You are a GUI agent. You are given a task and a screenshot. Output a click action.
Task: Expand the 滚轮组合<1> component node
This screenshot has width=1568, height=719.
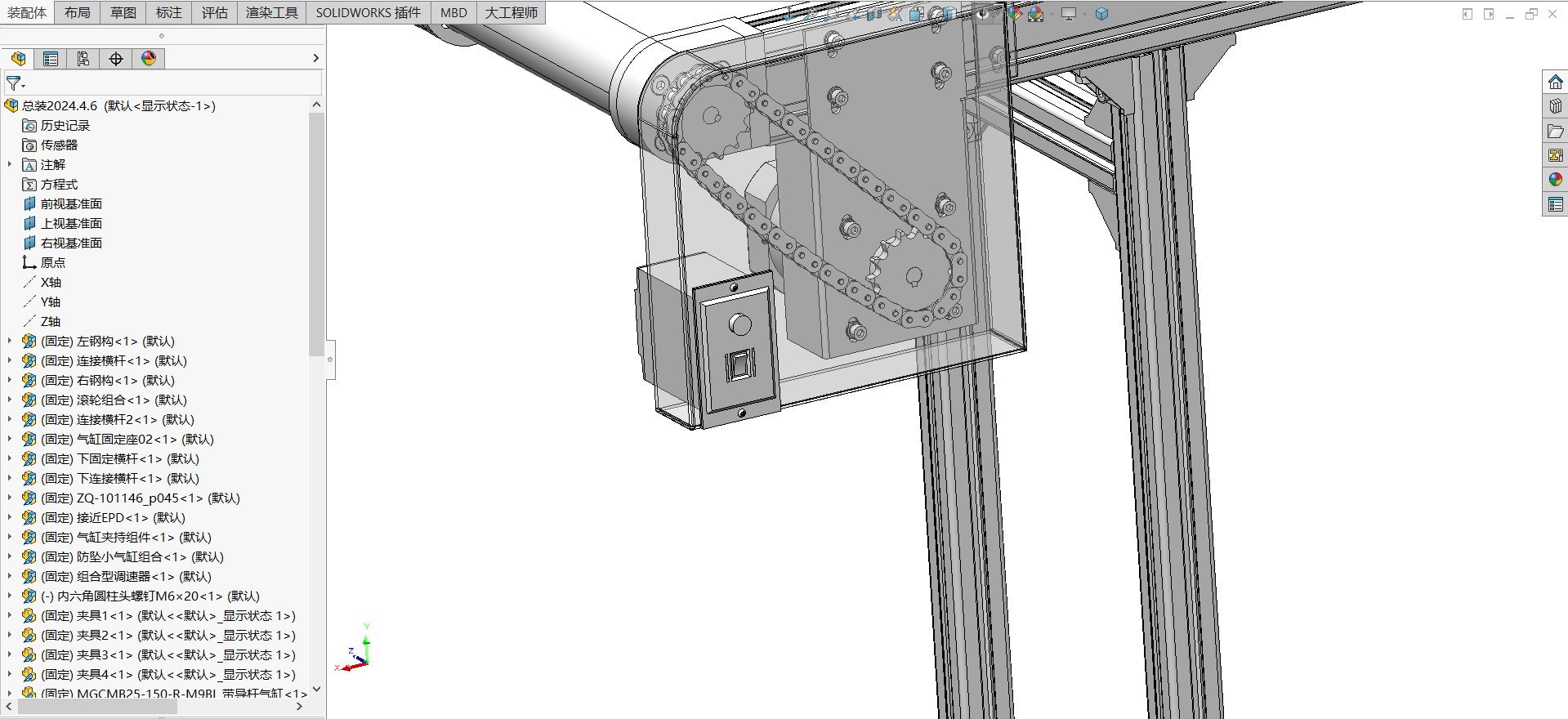tap(10, 400)
